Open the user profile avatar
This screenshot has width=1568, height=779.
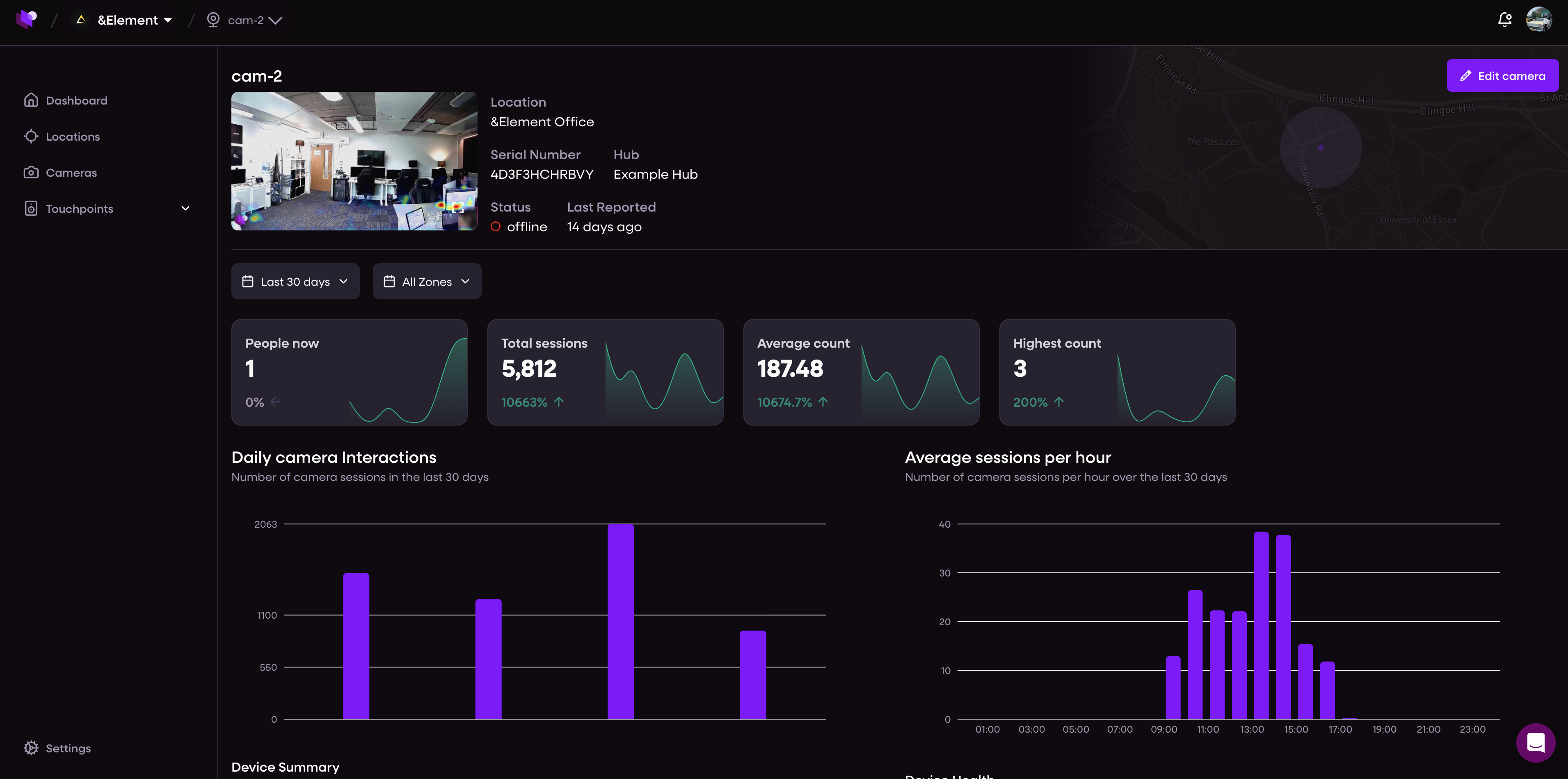point(1538,19)
